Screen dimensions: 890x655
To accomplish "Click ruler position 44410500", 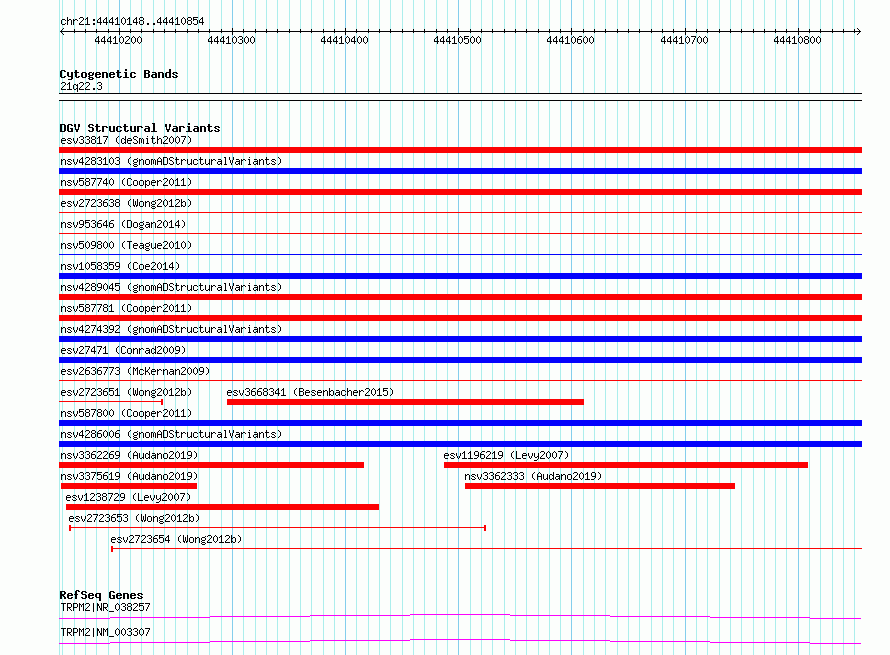I will click(457, 40).
